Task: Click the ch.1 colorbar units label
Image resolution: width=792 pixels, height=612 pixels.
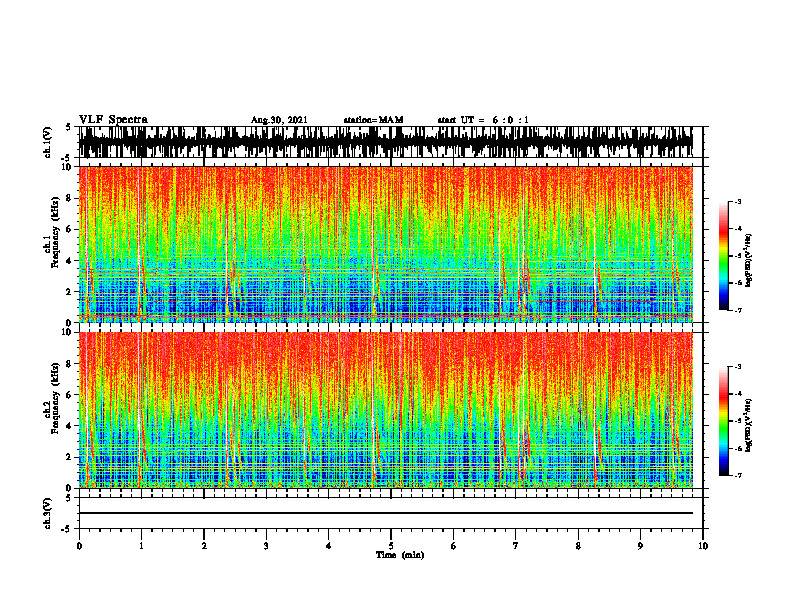Action: (x=749, y=261)
